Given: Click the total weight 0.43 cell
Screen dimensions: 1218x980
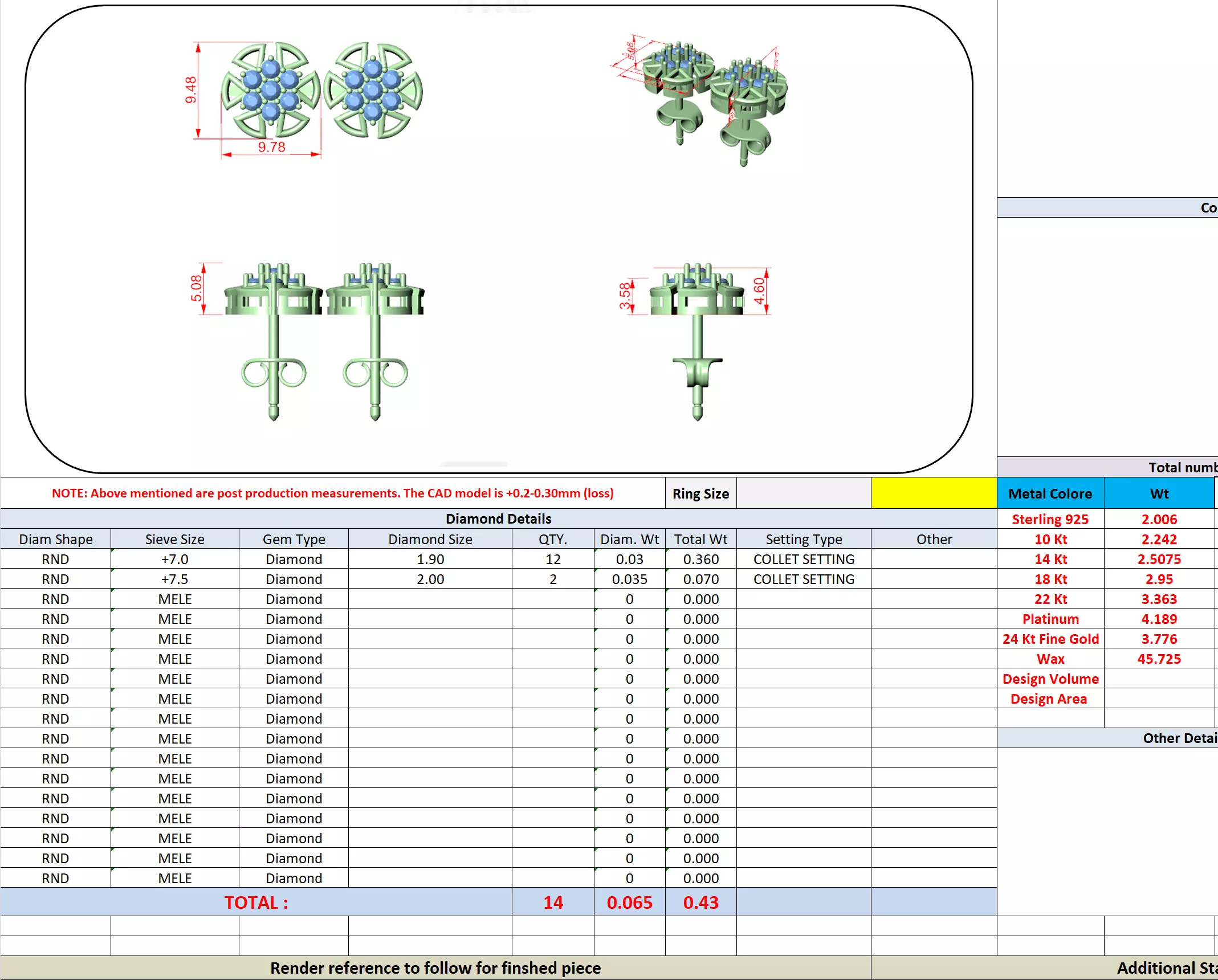Looking at the screenshot, I should [700, 903].
